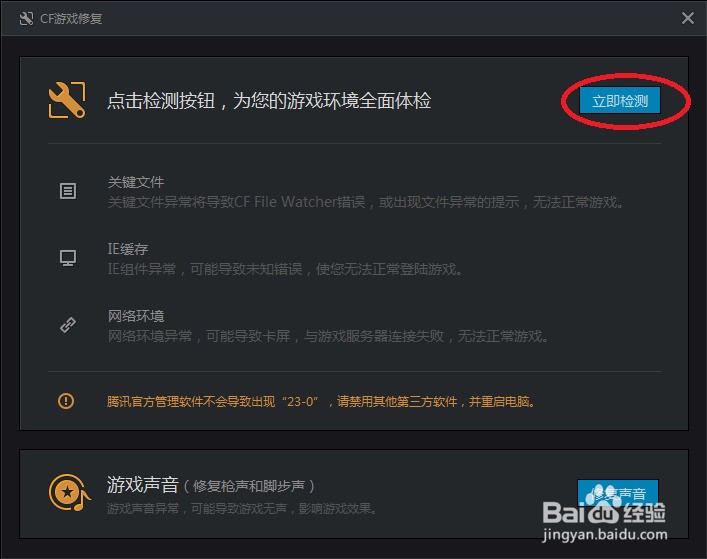Click the 网络环境 chain link icon
This screenshot has width=707, height=559.
(68, 325)
